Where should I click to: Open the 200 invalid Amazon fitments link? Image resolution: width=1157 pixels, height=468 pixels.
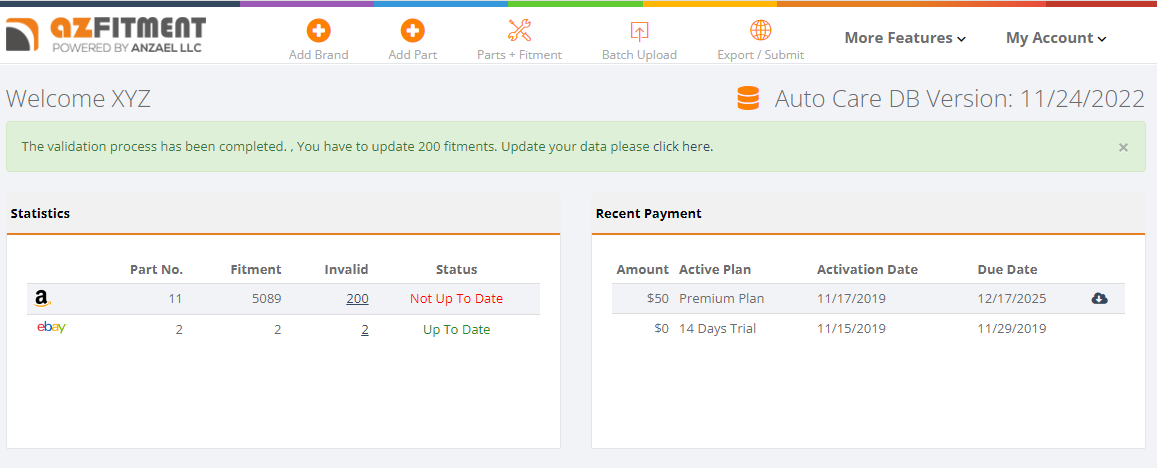(357, 299)
